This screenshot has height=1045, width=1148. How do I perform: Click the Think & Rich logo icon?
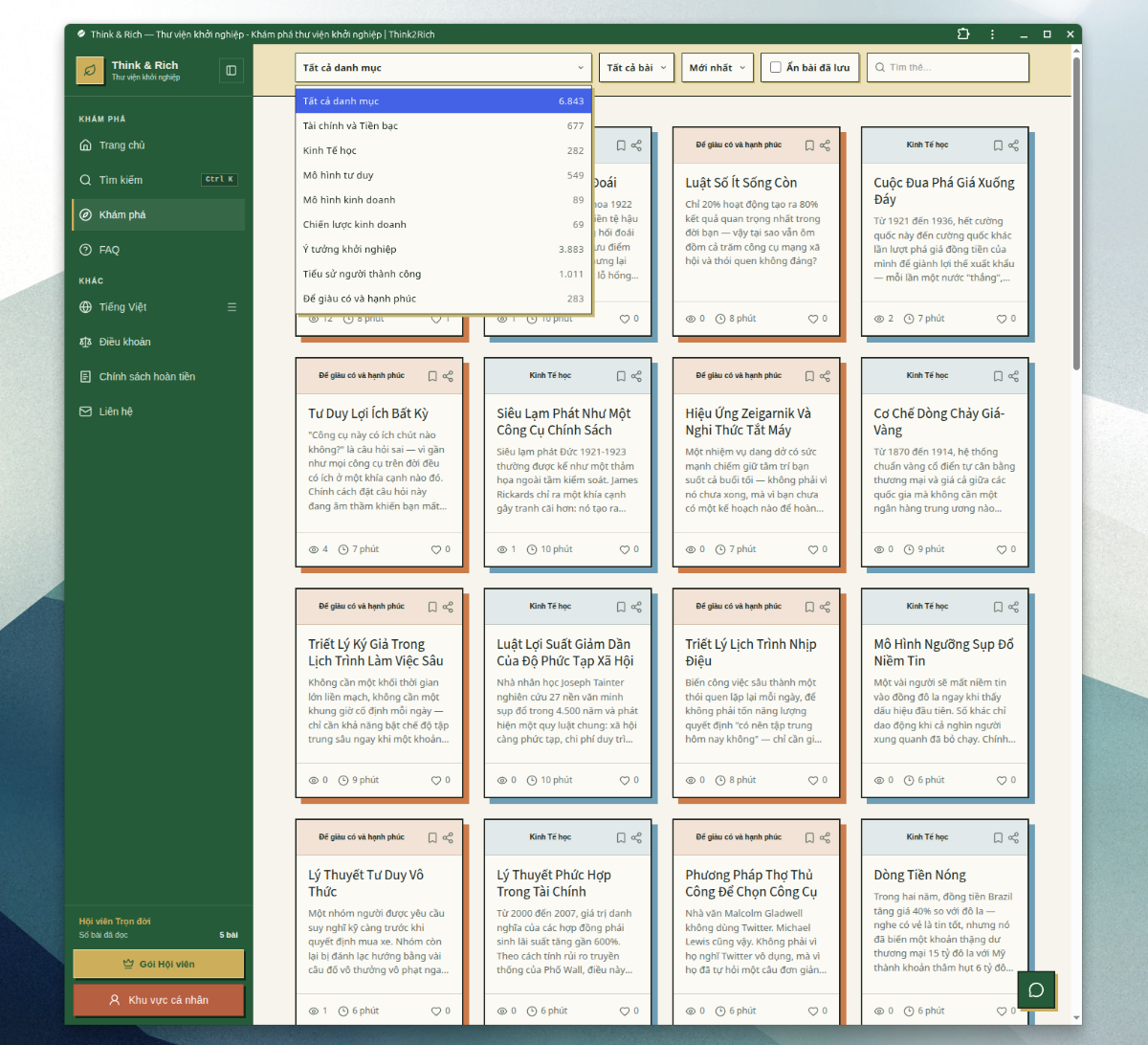point(90,71)
